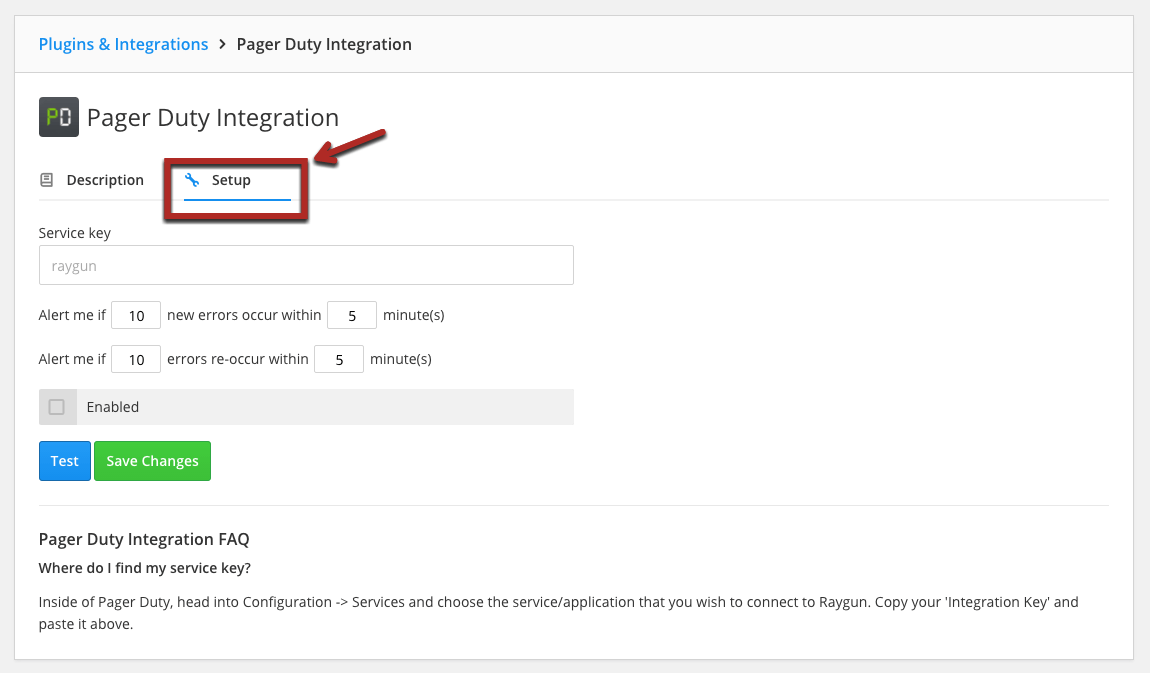Click the wrench icon beside Setup
Viewport: 1150px width, 673px height.
[190, 179]
